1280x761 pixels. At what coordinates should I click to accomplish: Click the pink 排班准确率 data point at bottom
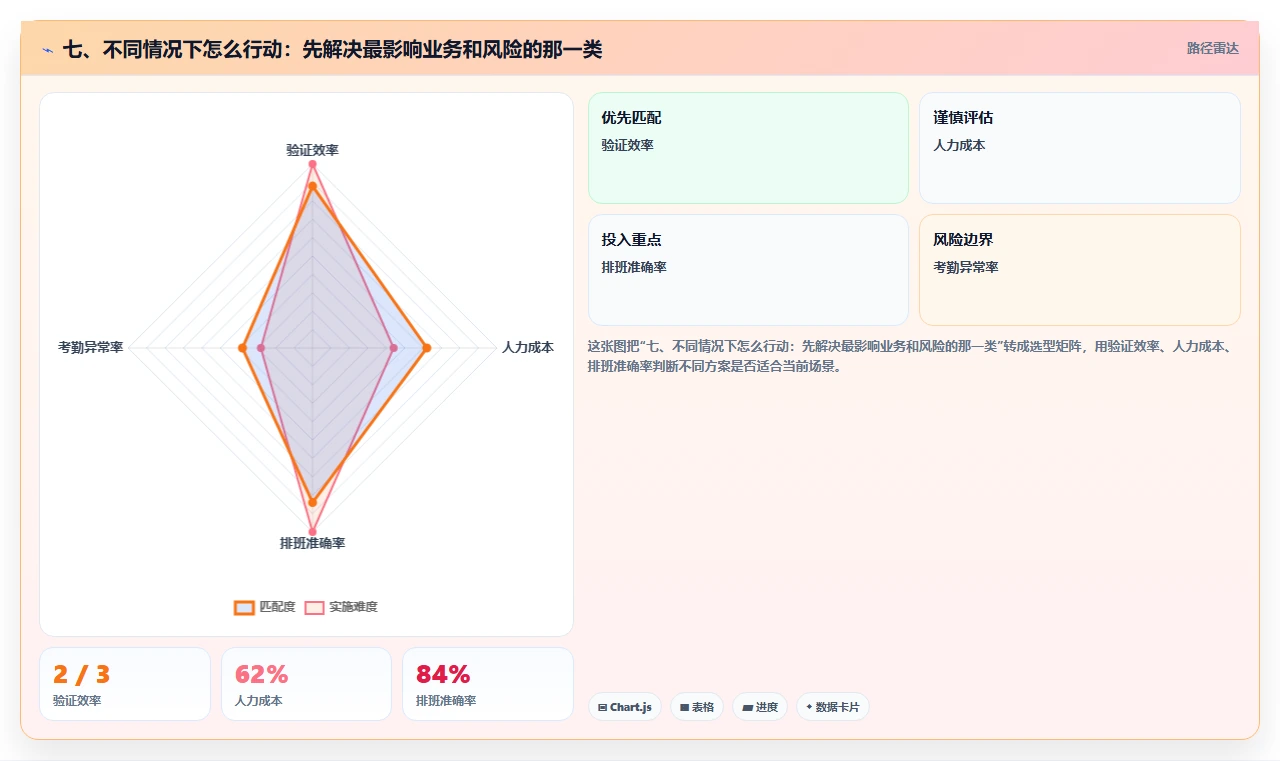[x=312, y=532]
